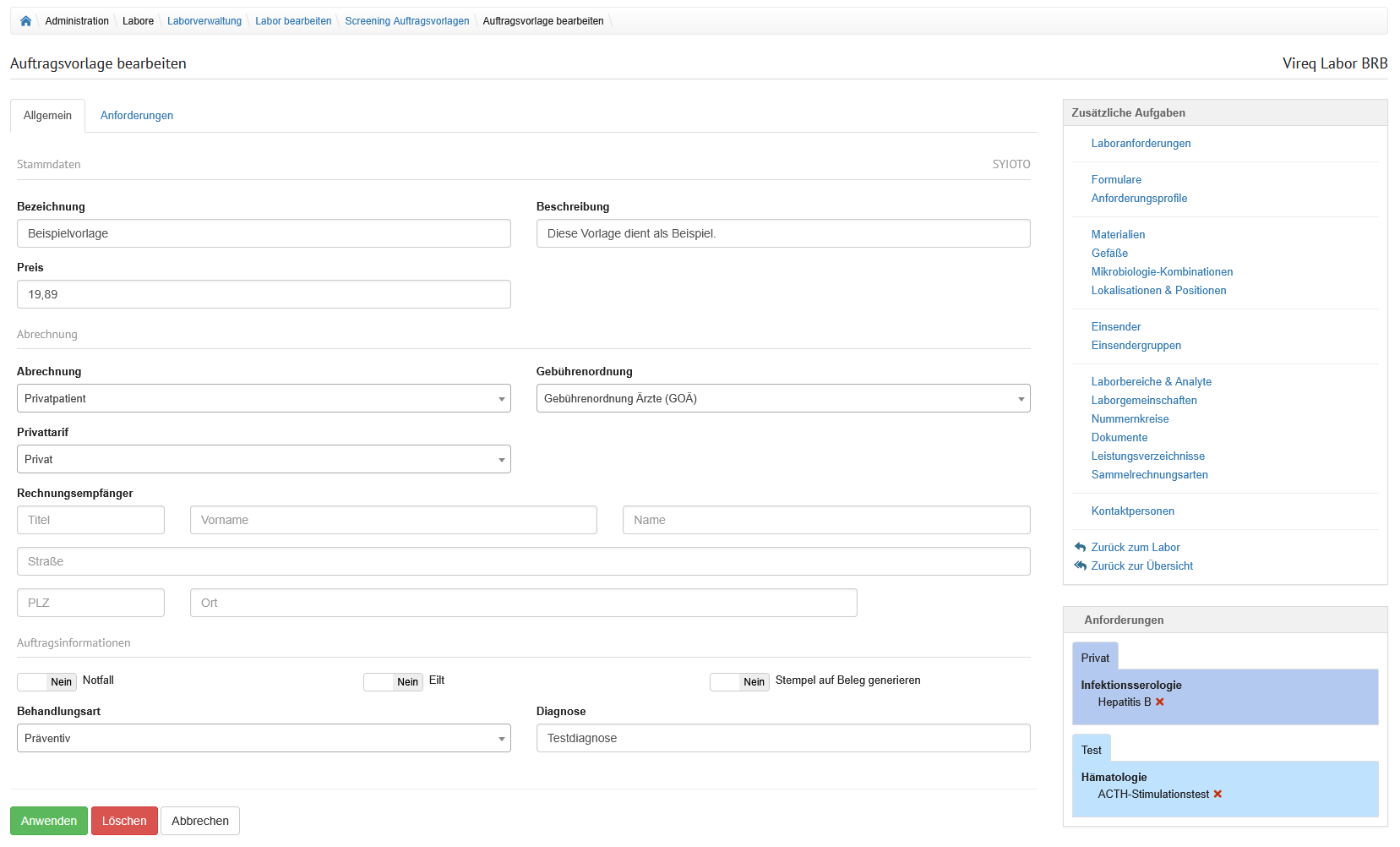1400x847 pixels.
Task: Click the home icon in breadcrumb
Action: point(25,21)
